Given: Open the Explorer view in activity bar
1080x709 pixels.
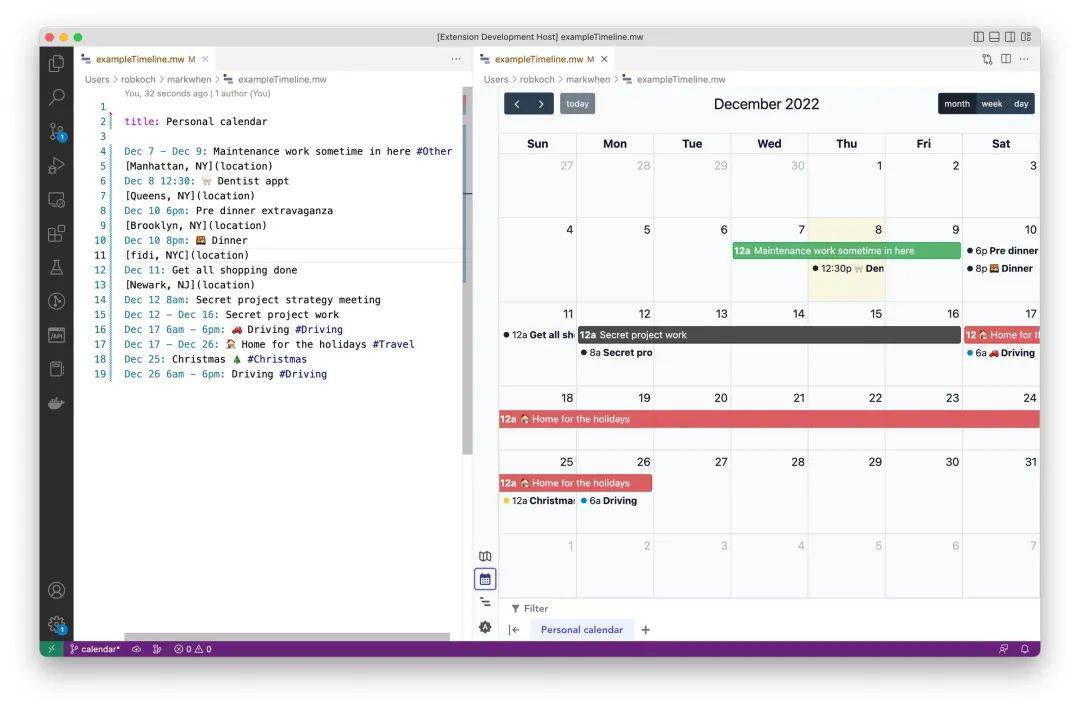Looking at the screenshot, I should coord(56,63).
